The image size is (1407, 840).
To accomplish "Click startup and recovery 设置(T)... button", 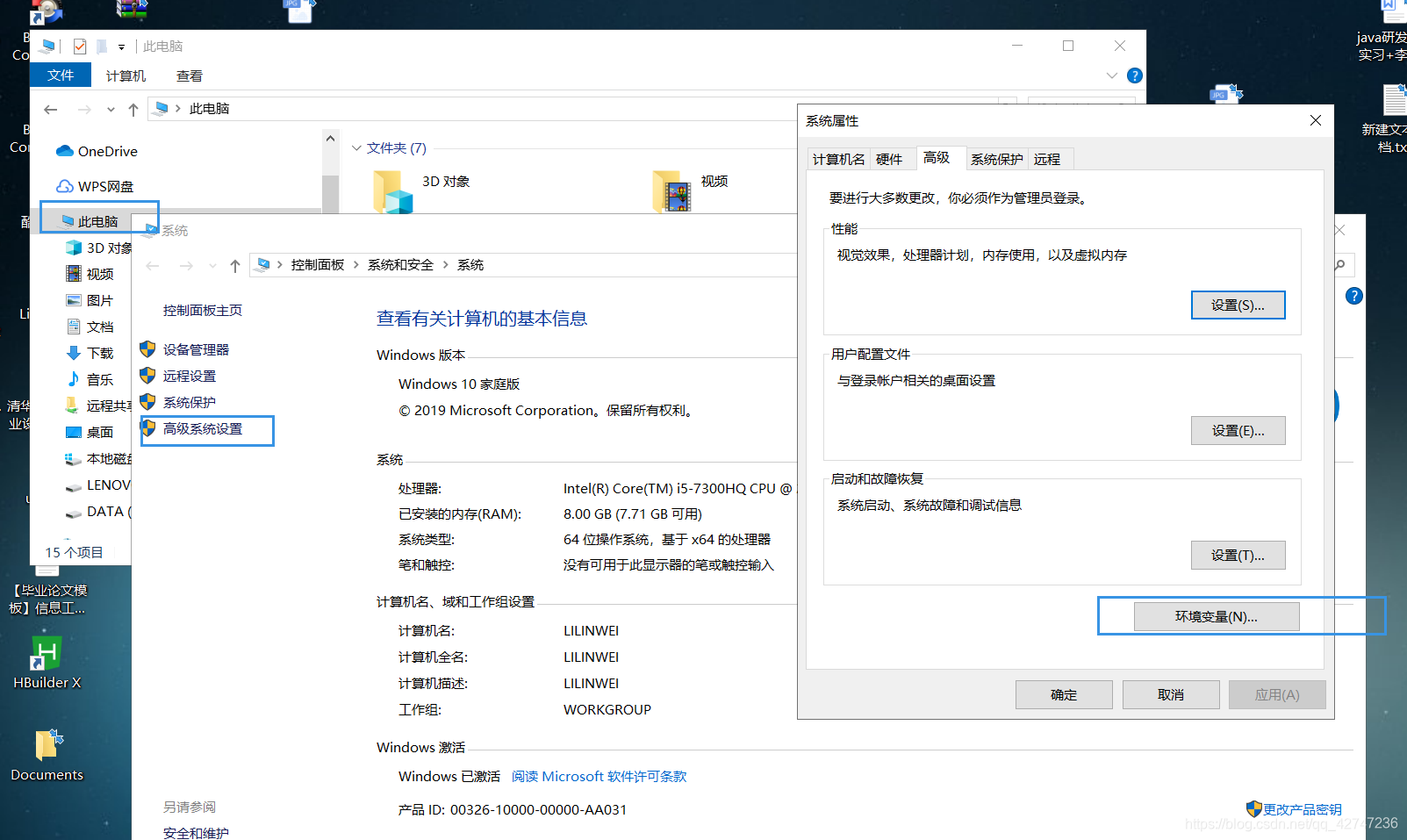I will (1238, 555).
